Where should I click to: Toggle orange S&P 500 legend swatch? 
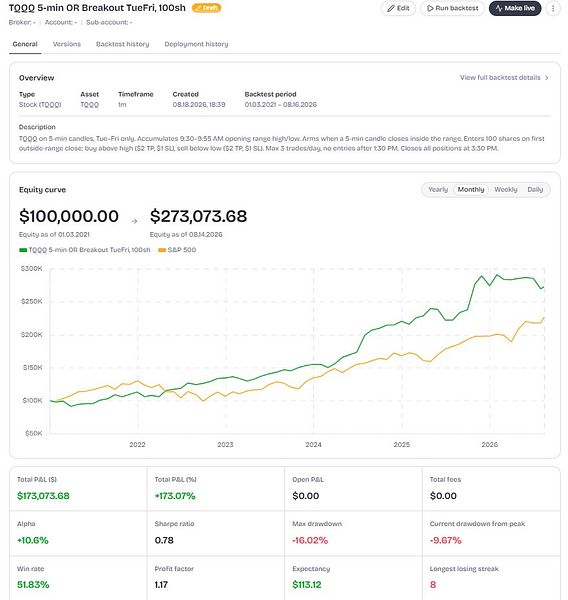[x=162, y=250]
